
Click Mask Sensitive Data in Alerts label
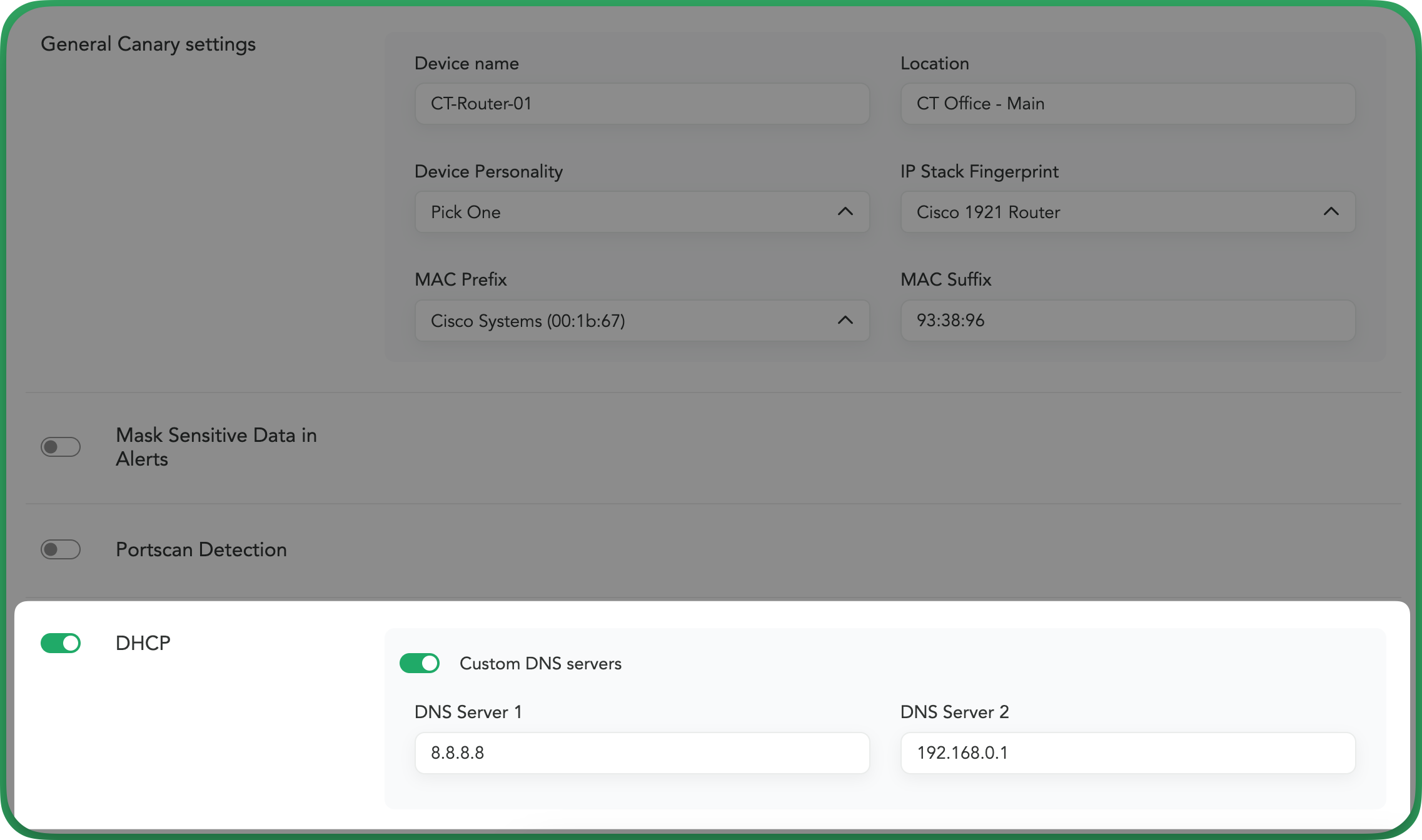[x=216, y=447]
